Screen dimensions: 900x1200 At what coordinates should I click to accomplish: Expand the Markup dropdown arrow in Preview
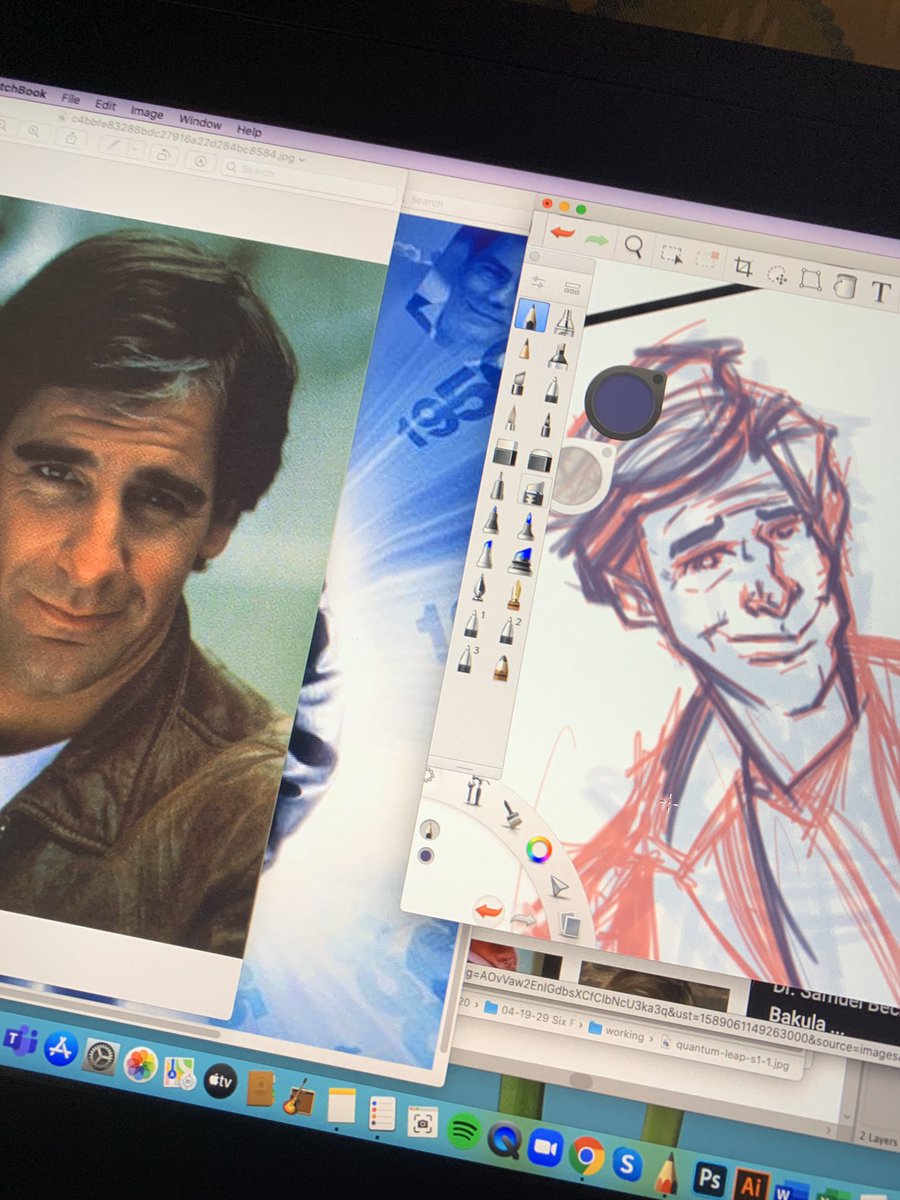[135, 150]
